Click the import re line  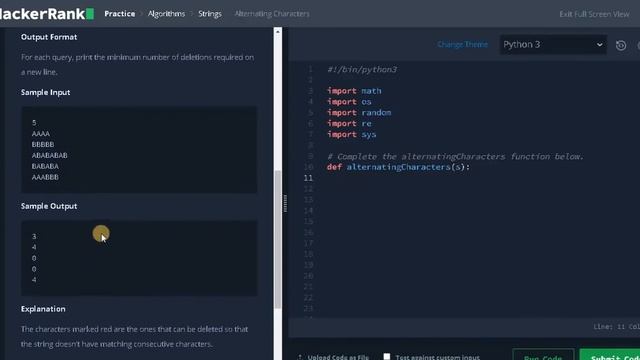349,124
